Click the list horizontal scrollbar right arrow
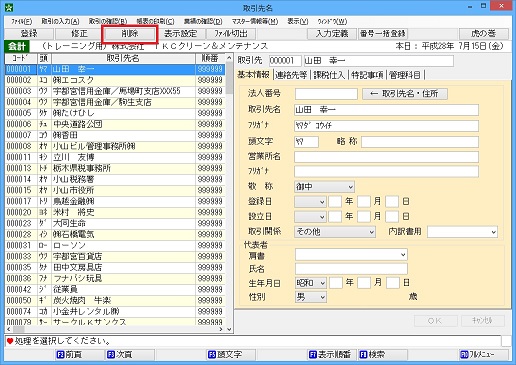Image resolution: width=516 pixels, height=365 pixels. click(221, 329)
